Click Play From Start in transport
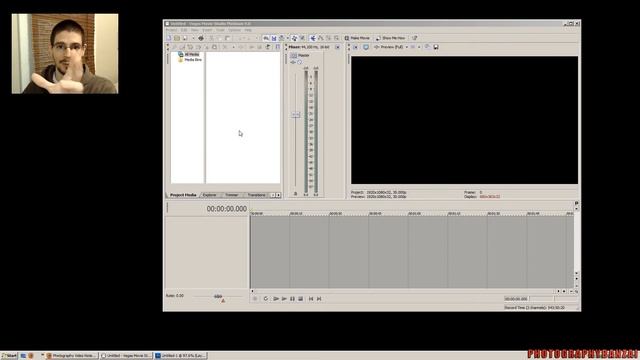Image resolution: width=640 pixels, height=360 pixels. tap(276, 299)
